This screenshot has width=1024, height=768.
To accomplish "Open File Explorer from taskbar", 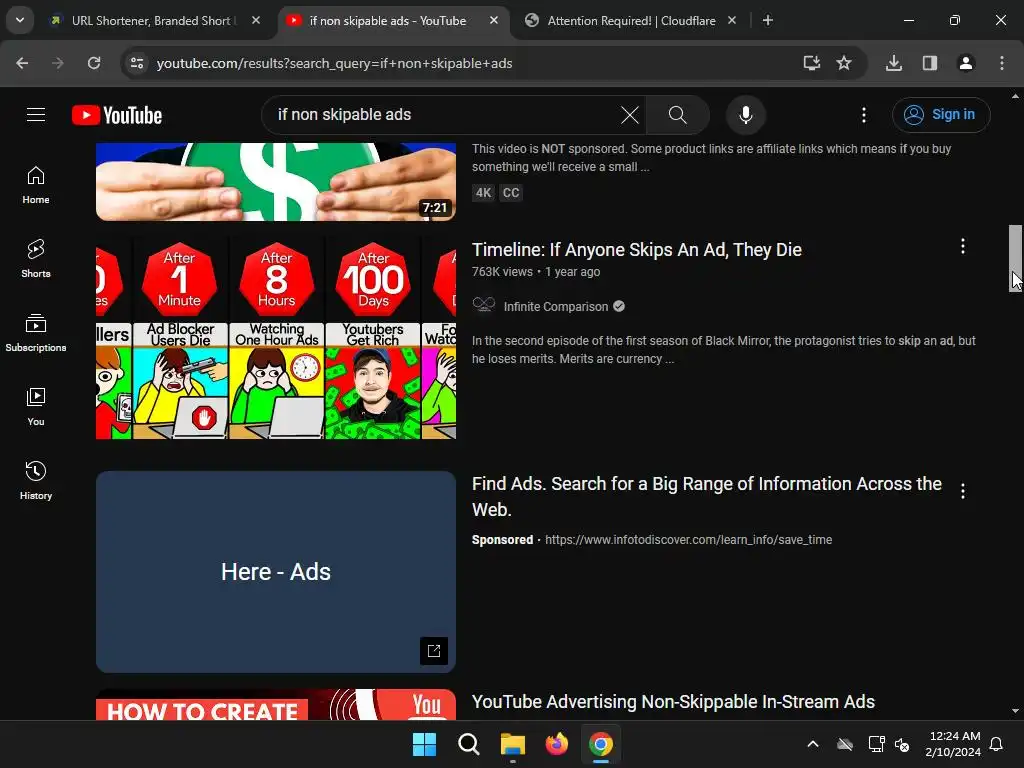I will point(513,744).
